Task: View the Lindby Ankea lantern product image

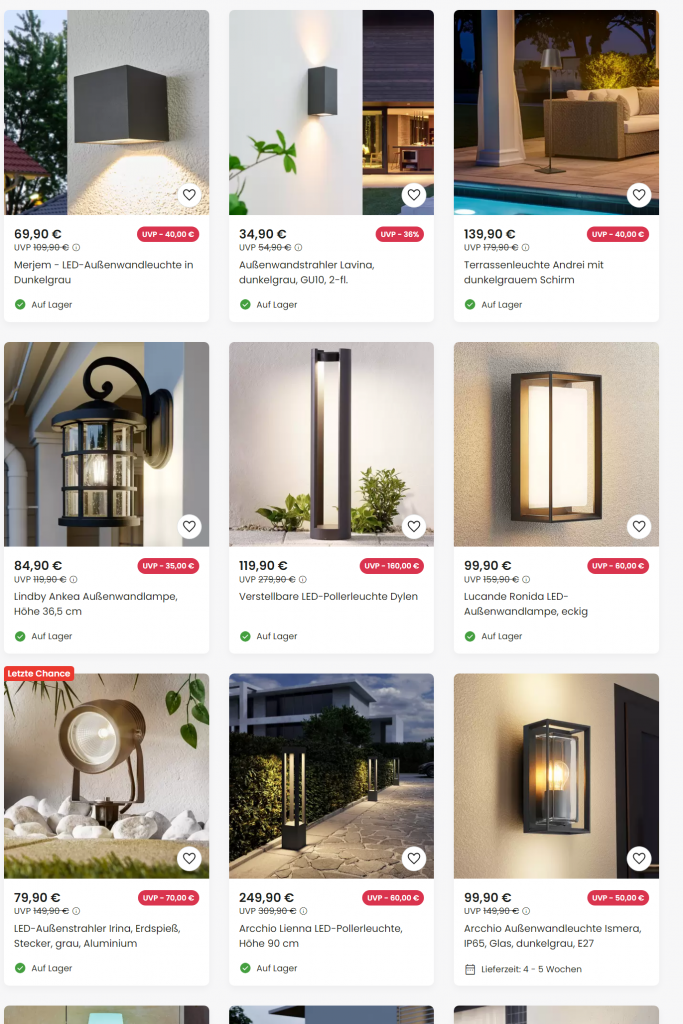Action: pyautogui.click(x=106, y=444)
